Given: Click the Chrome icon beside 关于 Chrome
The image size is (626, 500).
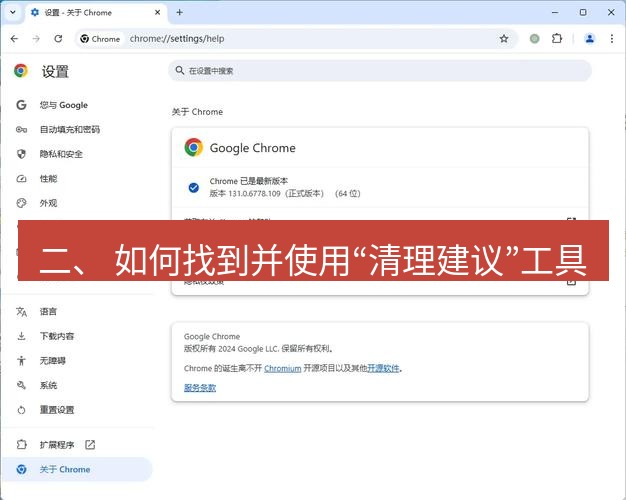Looking at the screenshot, I should [21, 469].
